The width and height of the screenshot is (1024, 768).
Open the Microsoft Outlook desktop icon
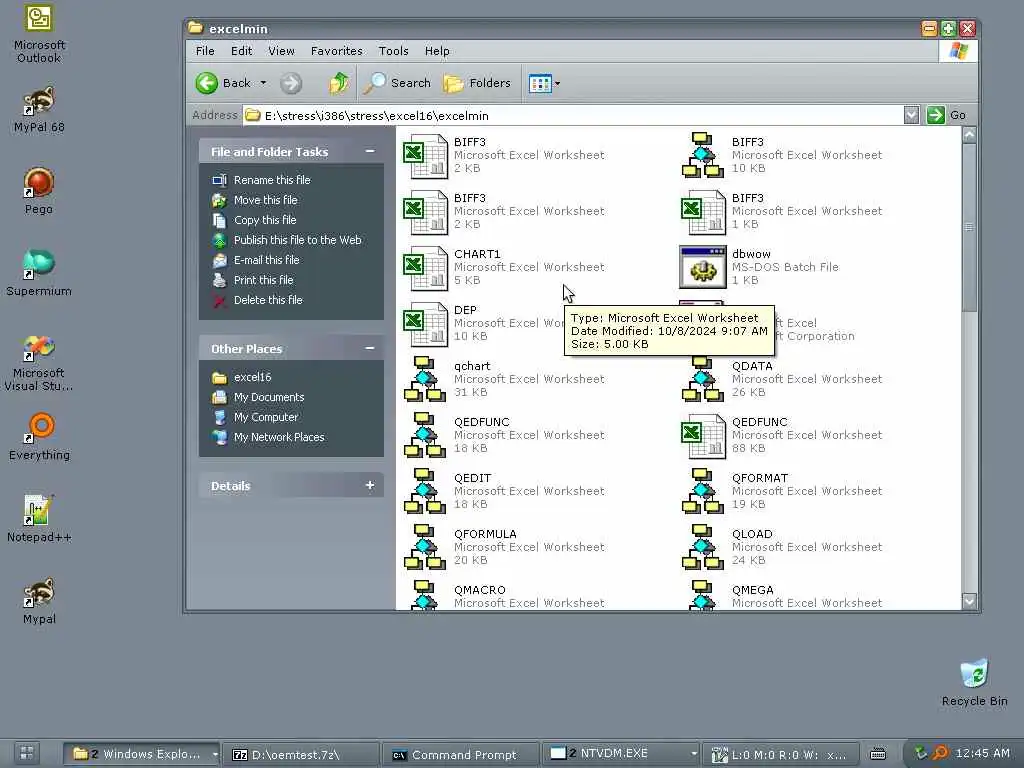pos(39,33)
